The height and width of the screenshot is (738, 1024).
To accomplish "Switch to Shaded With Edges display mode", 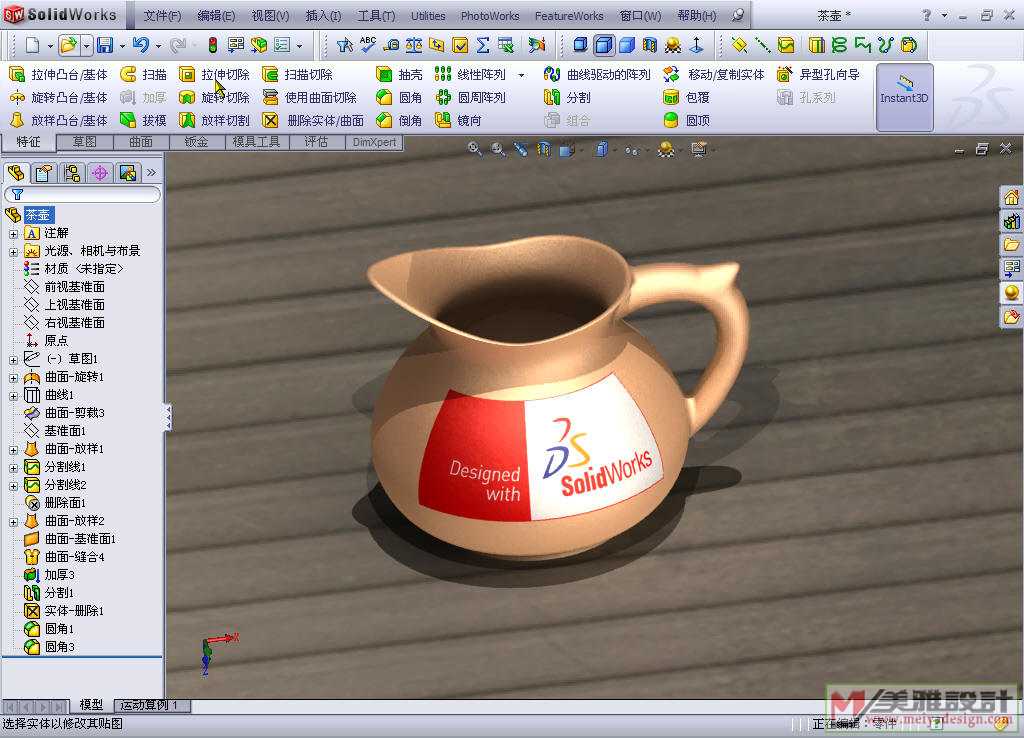I will 605,44.
